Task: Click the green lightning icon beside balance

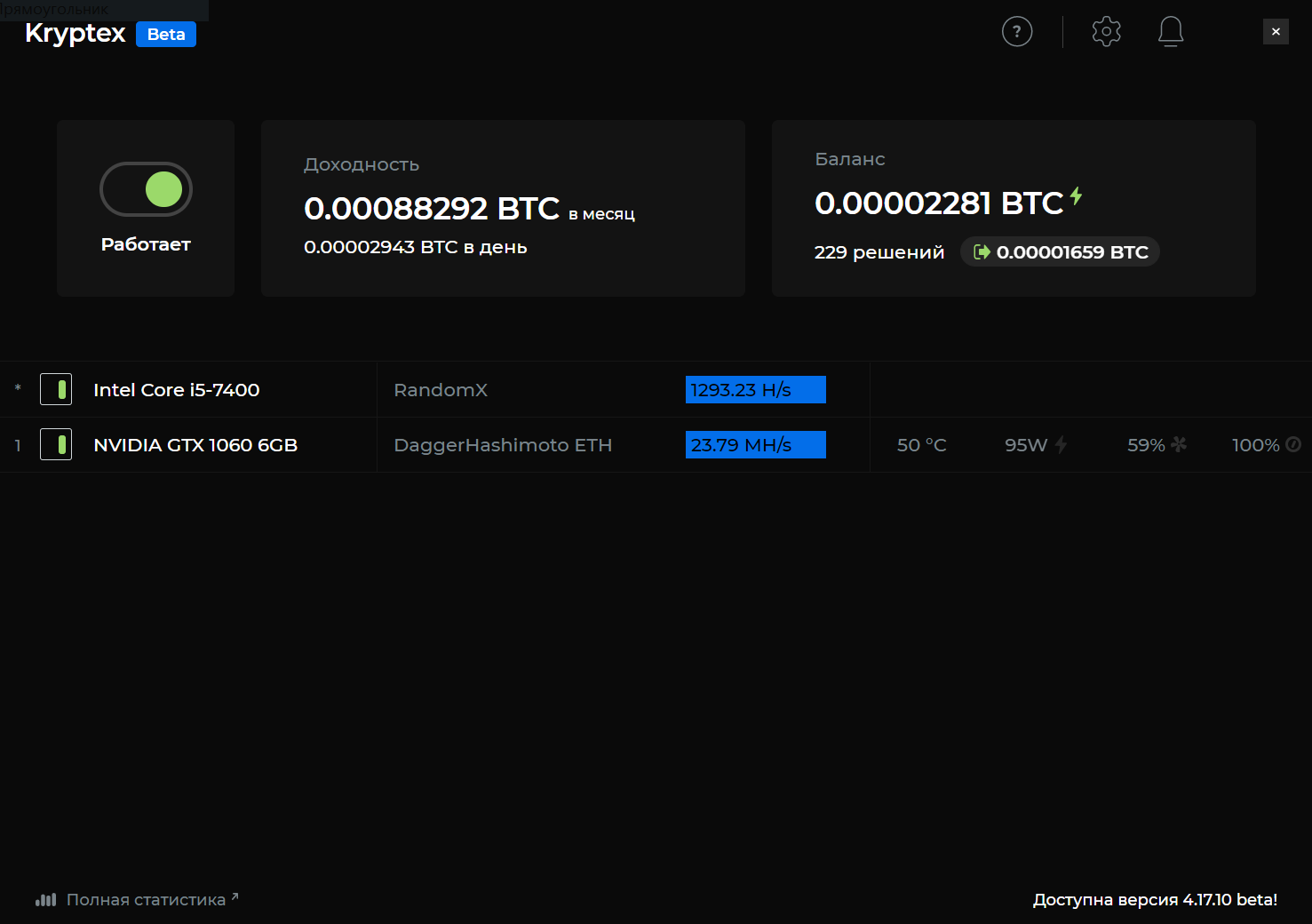Action: pos(1076,196)
